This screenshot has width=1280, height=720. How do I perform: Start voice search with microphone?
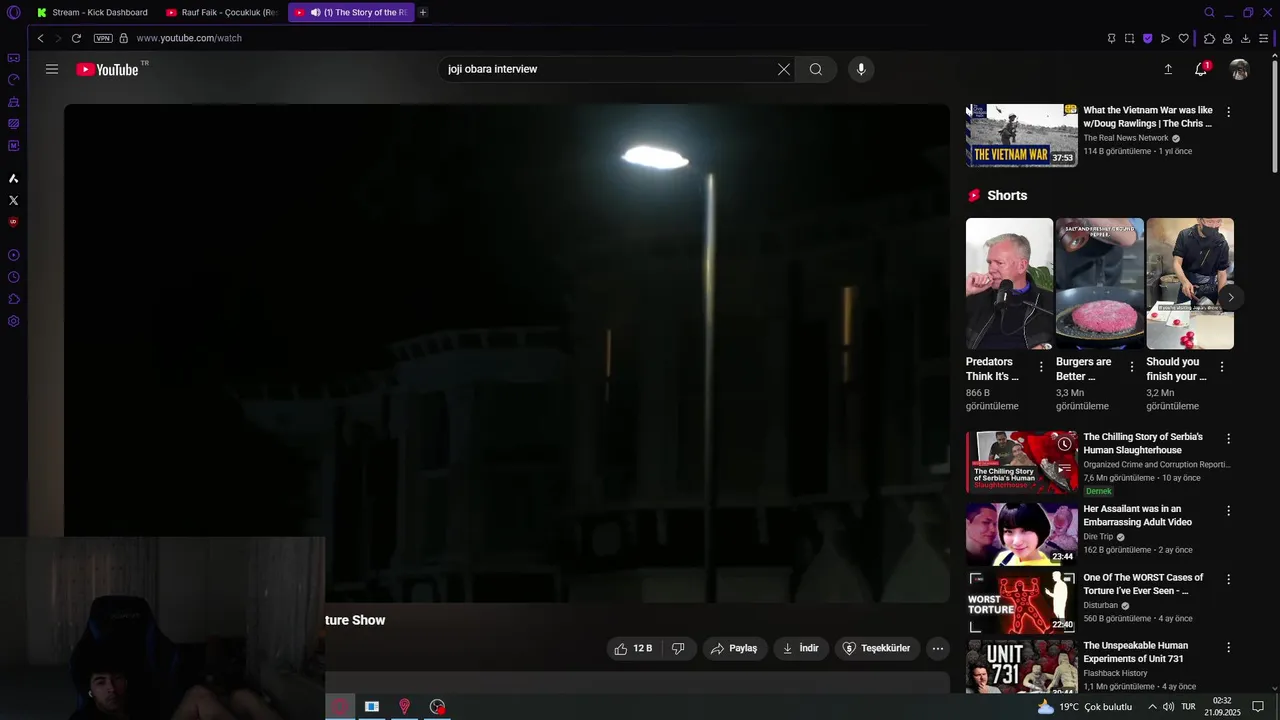(x=861, y=69)
